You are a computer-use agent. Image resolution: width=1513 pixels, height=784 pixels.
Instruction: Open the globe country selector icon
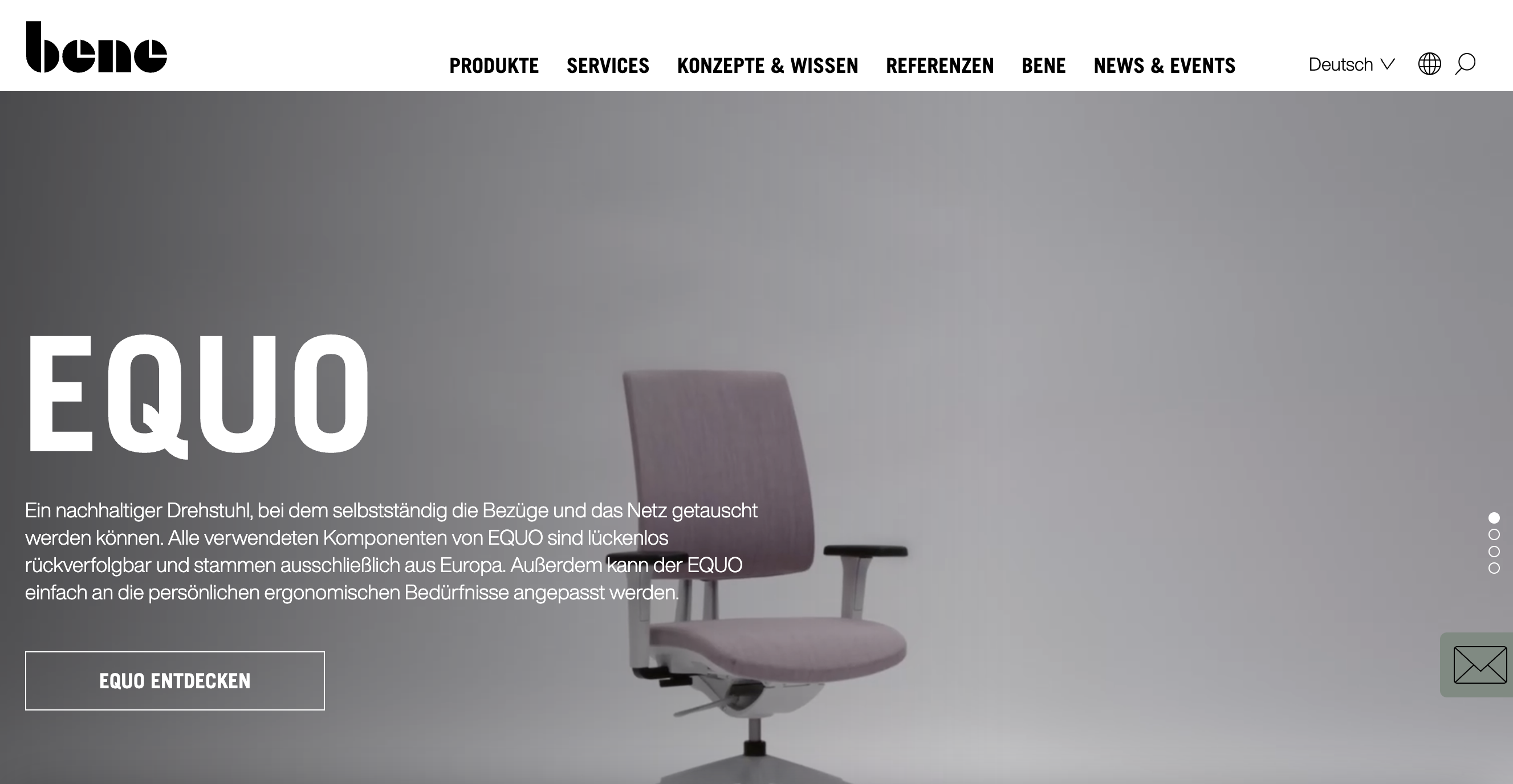tap(1430, 64)
